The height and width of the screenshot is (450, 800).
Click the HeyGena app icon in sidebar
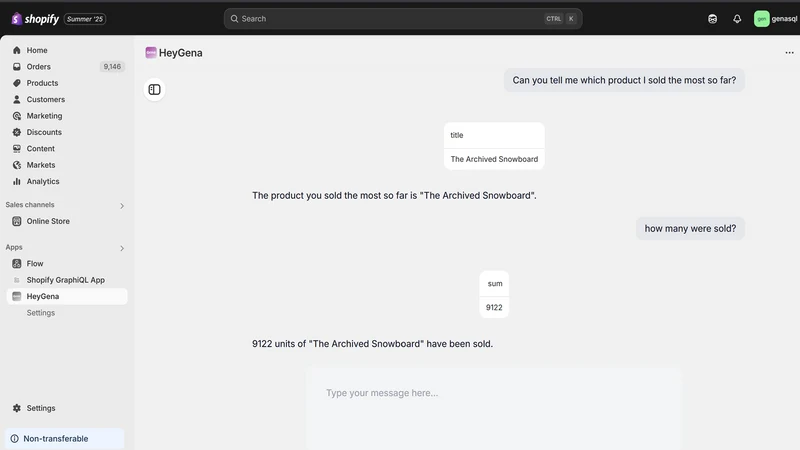[17, 296]
